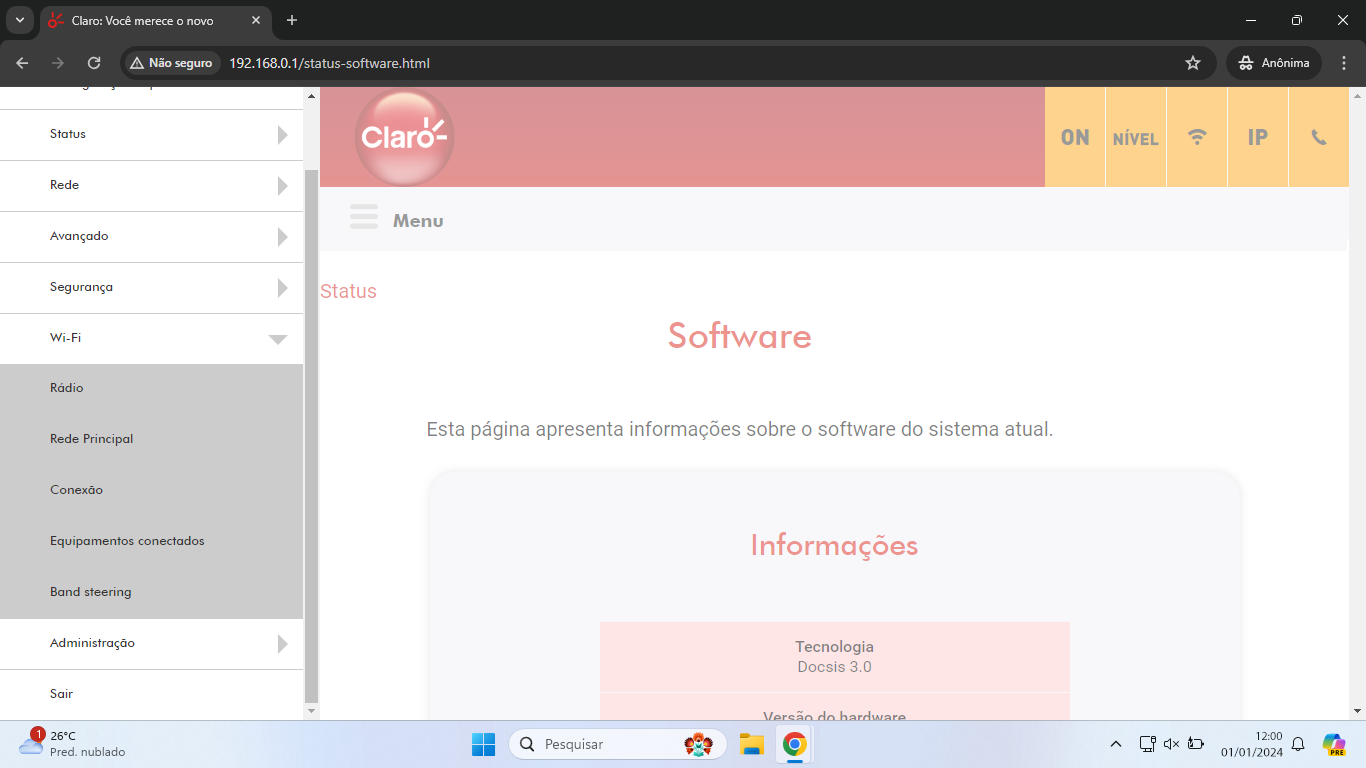Image resolution: width=1366 pixels, height=768 pixels.
Task: Open the NÍVEL signal indicator
Action: 1136,137
